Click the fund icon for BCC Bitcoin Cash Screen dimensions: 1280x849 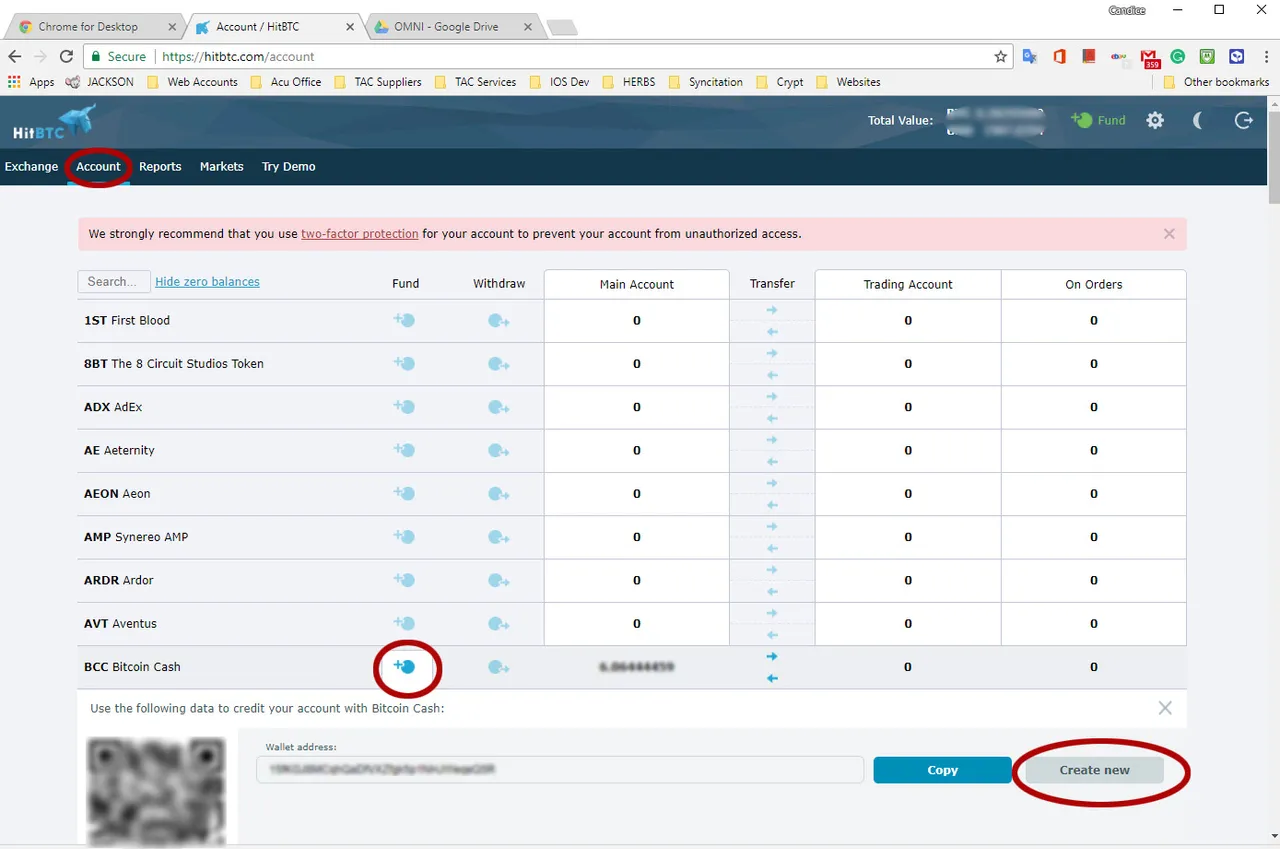(404, 666)
